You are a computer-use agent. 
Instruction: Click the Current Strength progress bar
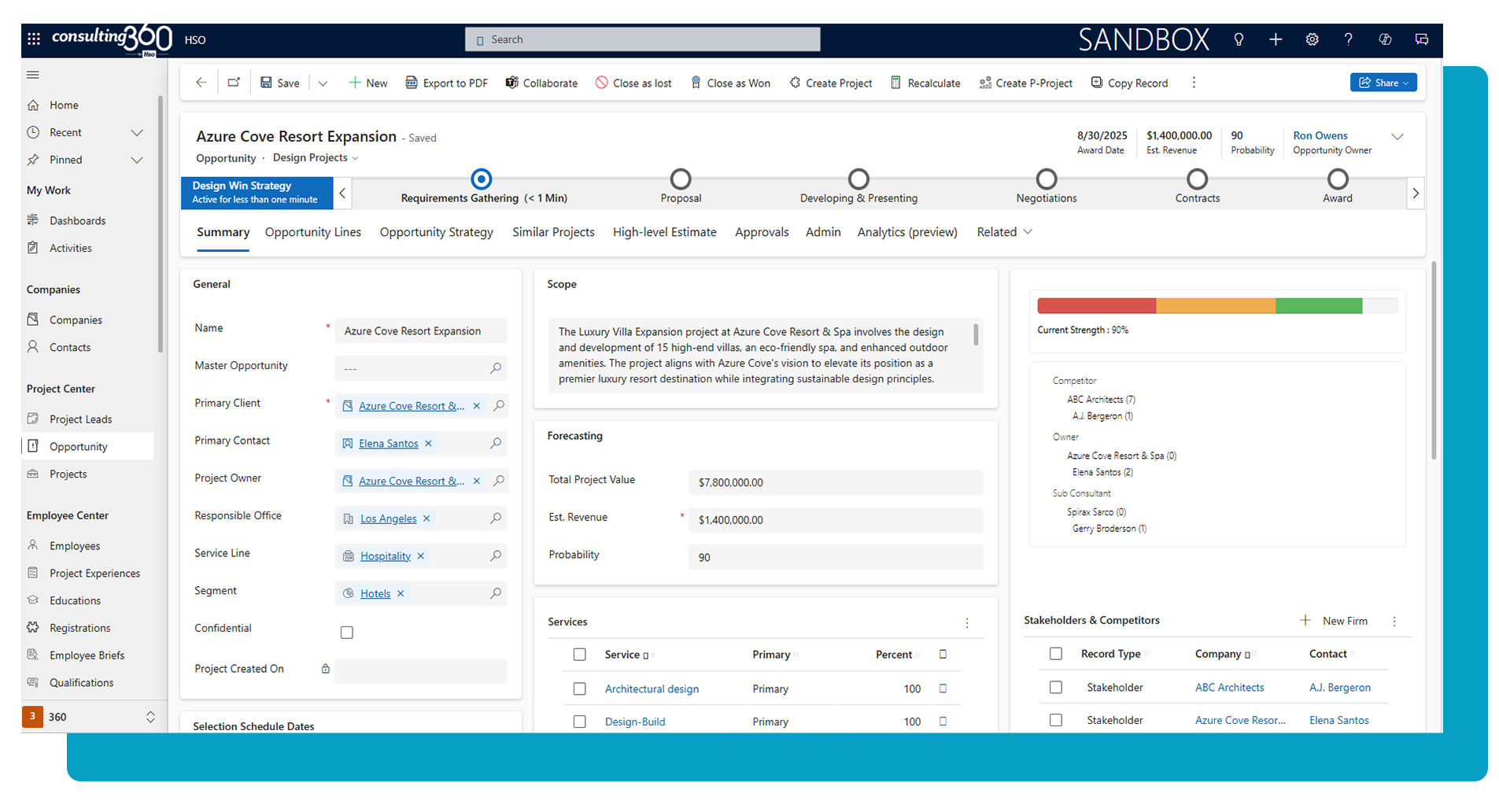pos(1217,306)
